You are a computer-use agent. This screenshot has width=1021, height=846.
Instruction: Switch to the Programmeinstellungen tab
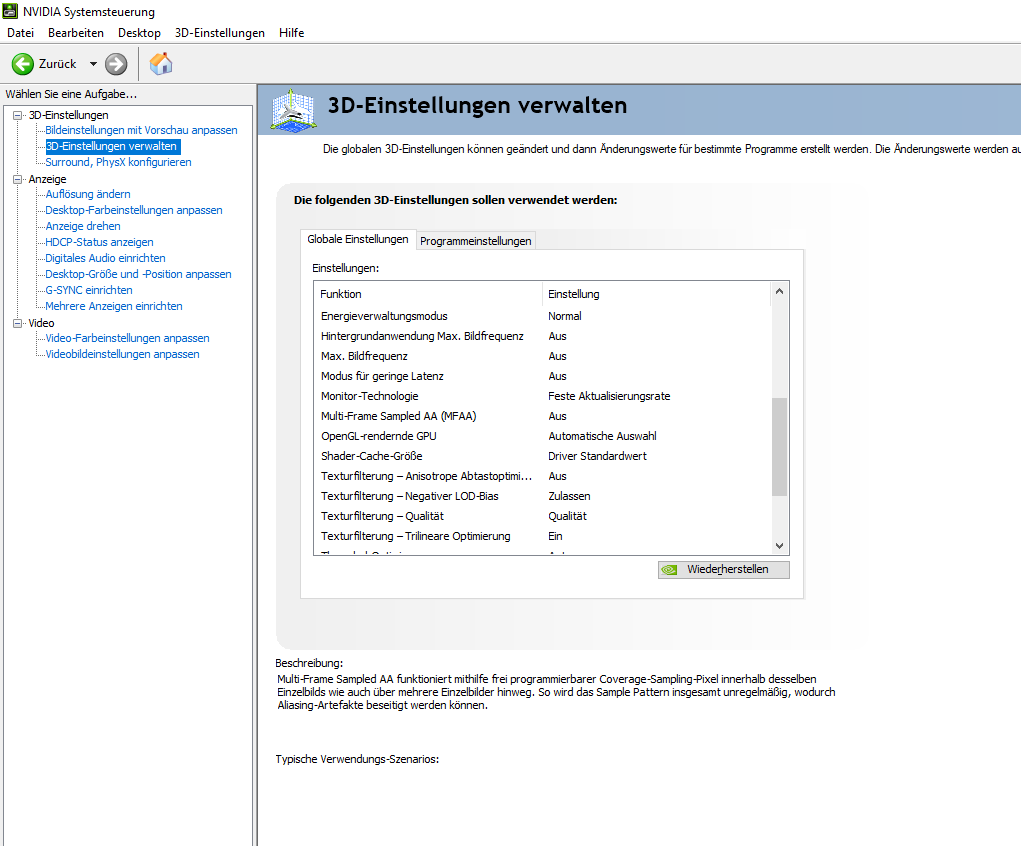tap(475, 241)
